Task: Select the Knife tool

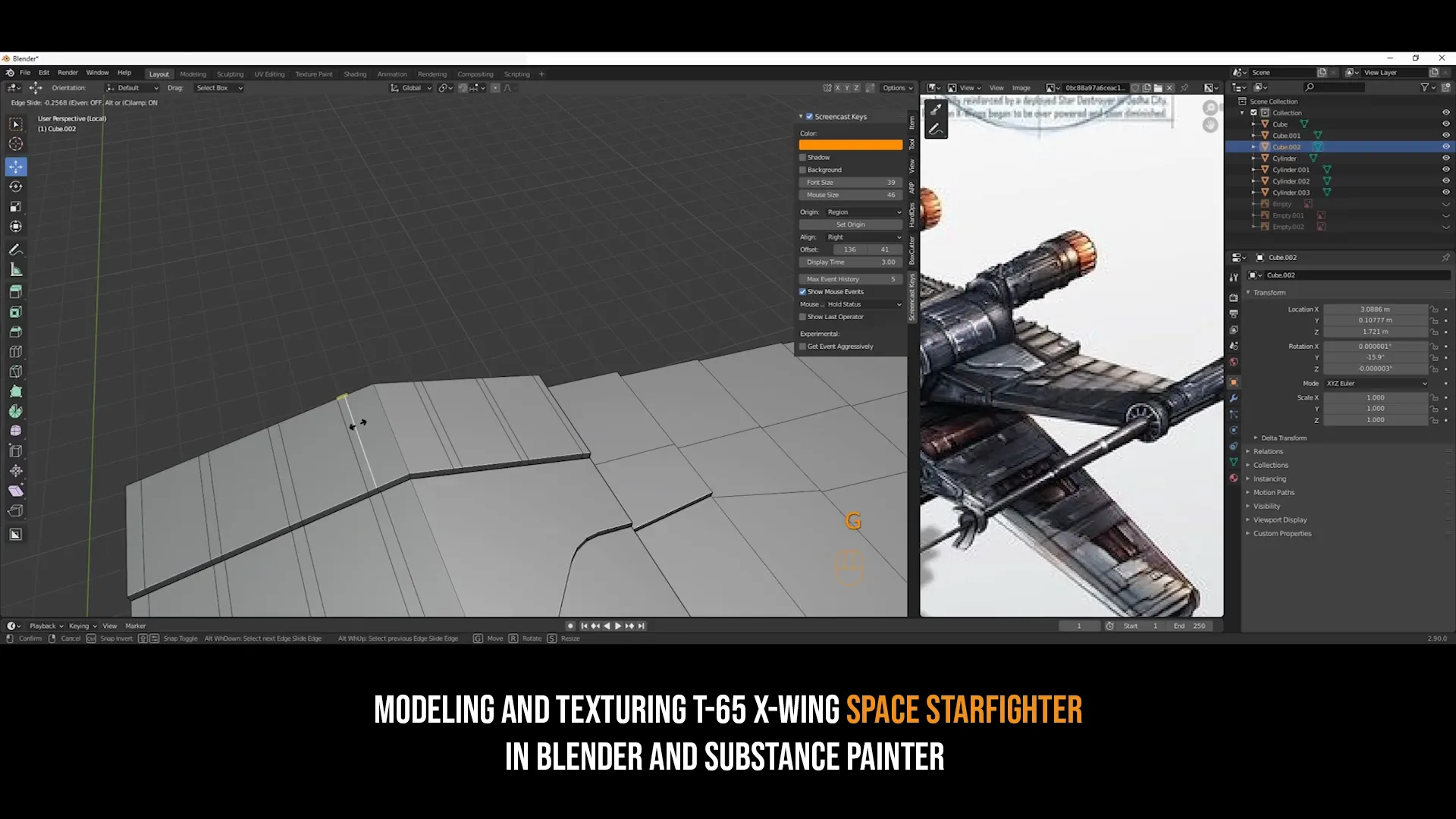Action: pos(16,372)
